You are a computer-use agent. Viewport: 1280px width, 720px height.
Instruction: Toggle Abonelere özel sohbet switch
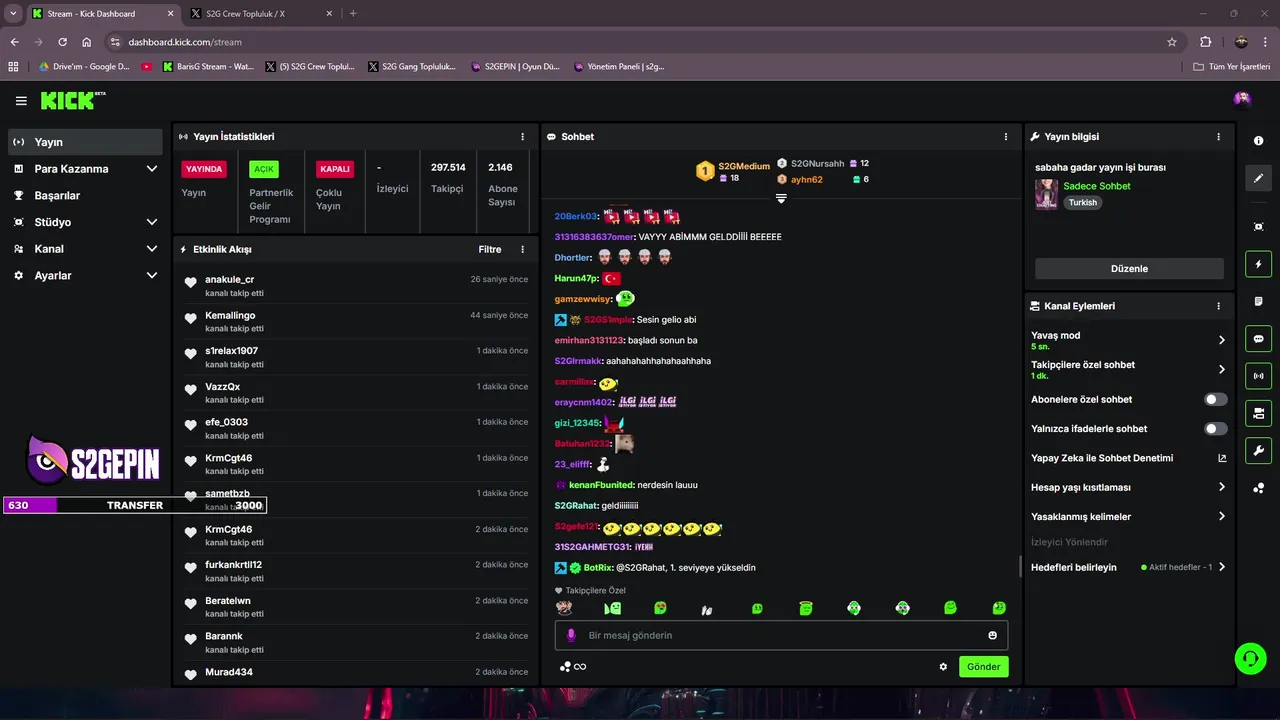pos(1215,399)
